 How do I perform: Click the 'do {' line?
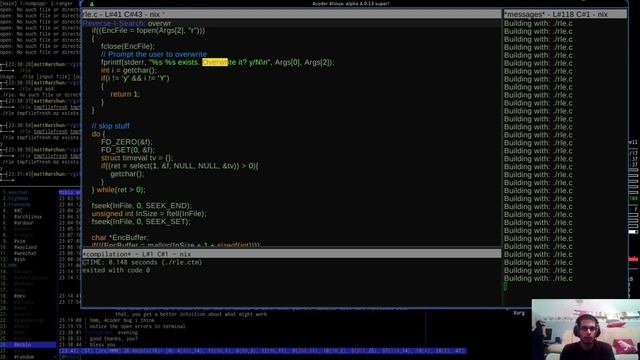pos(98,134)
